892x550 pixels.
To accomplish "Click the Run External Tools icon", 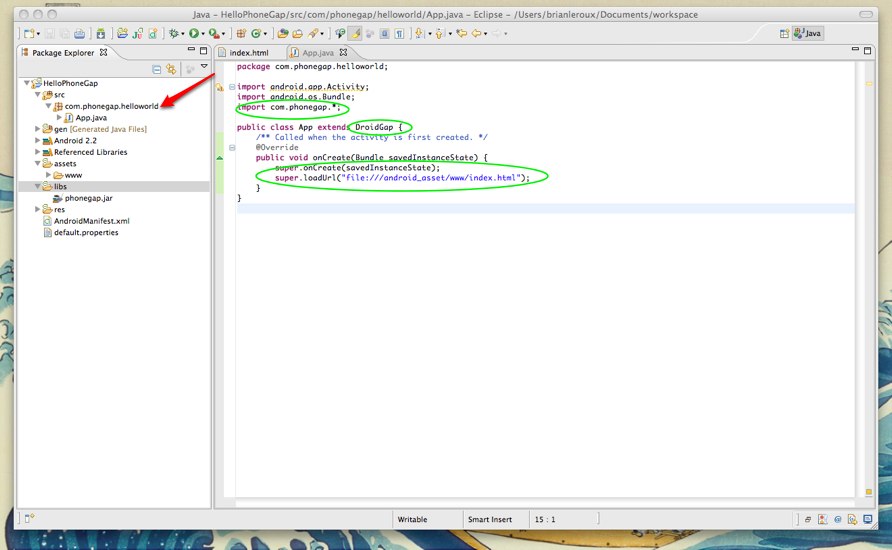I will (214, 34).
